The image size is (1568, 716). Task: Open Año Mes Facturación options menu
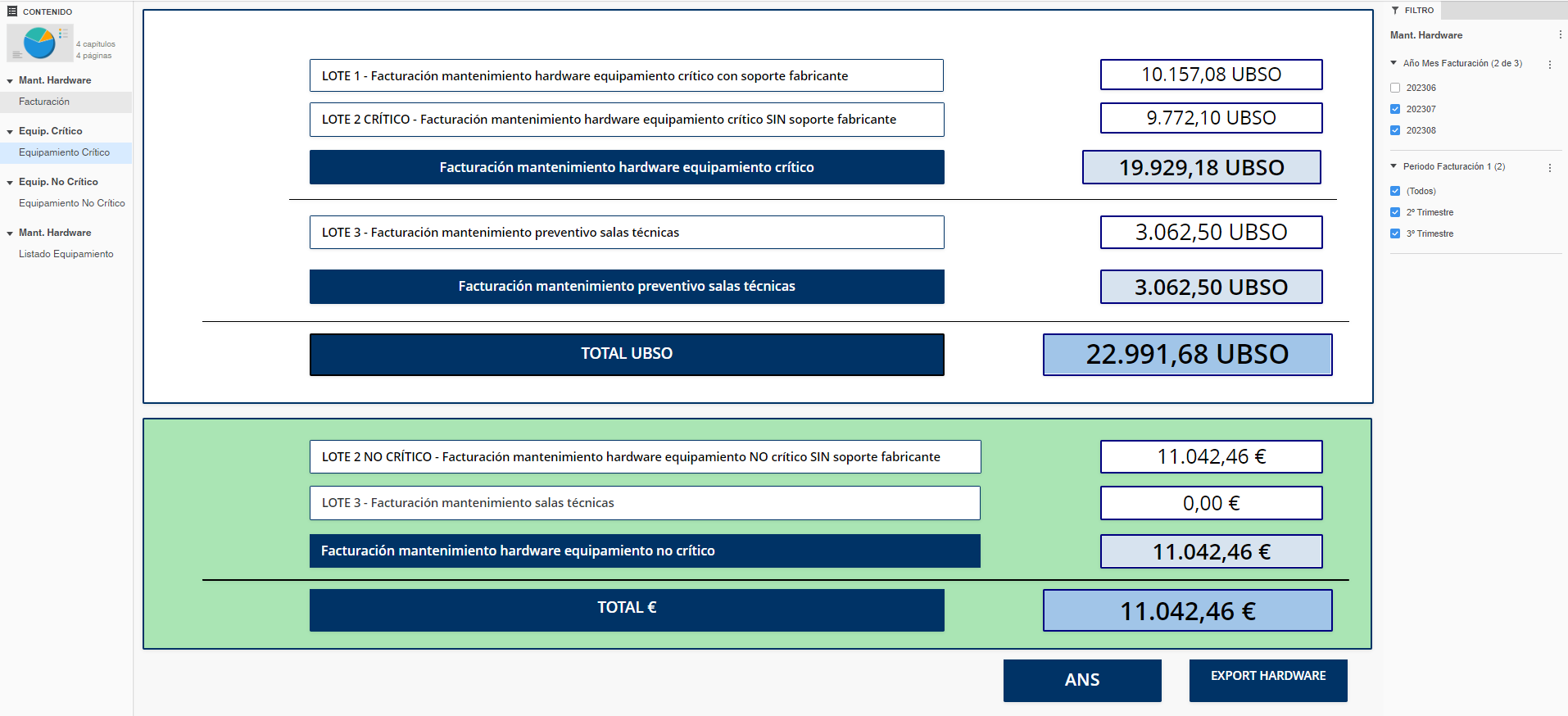1549,64
